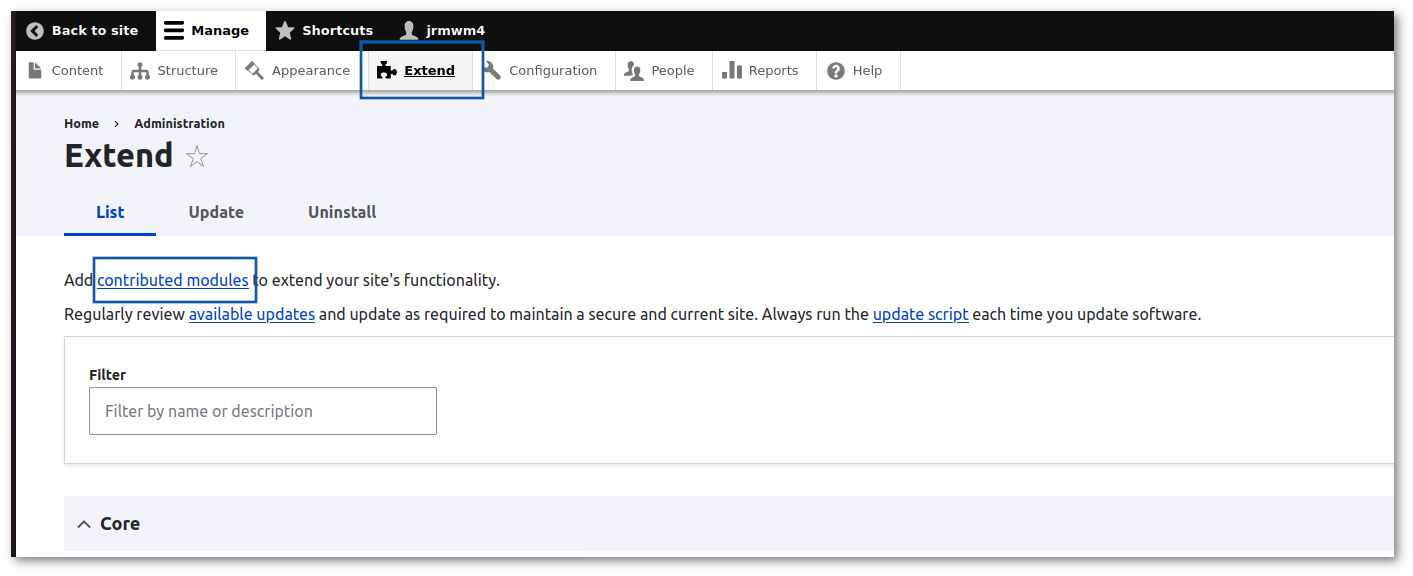Click the Structure hierarchy icon
Image resolution: width=1413 pixels, height=576 pixels.
click(x=140, y=71)
